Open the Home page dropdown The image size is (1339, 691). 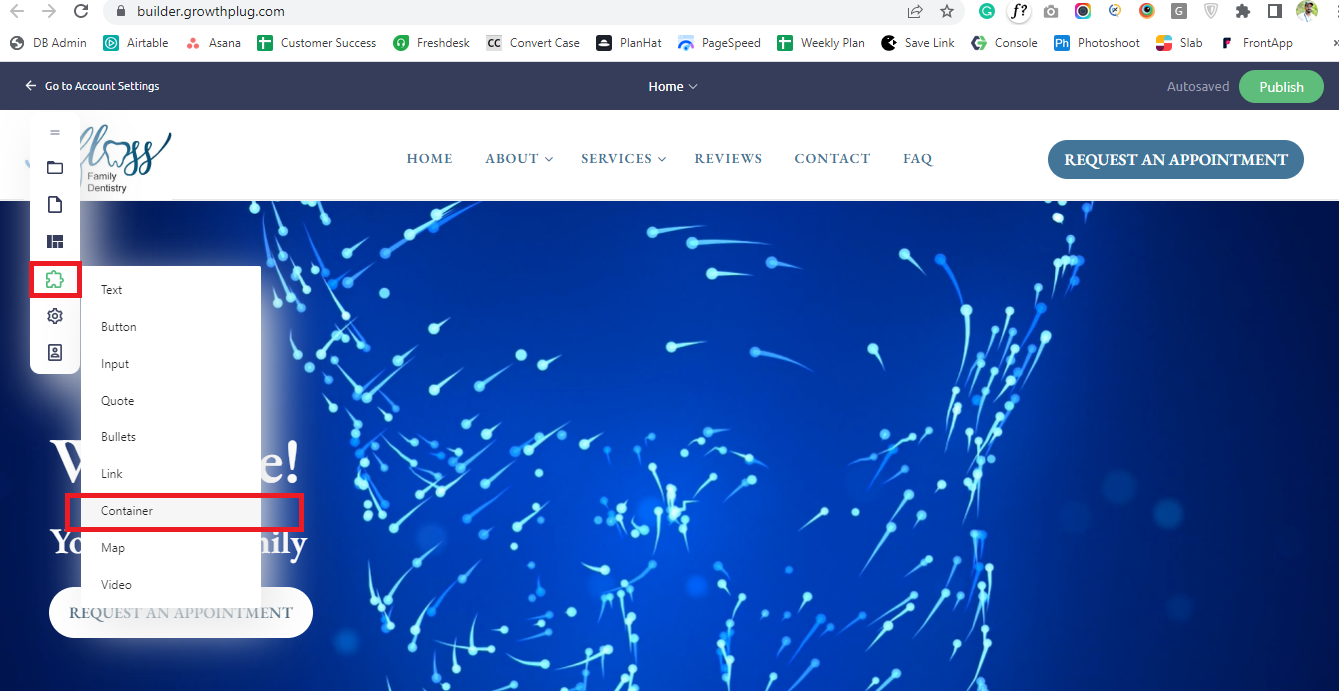pos(672,86)
